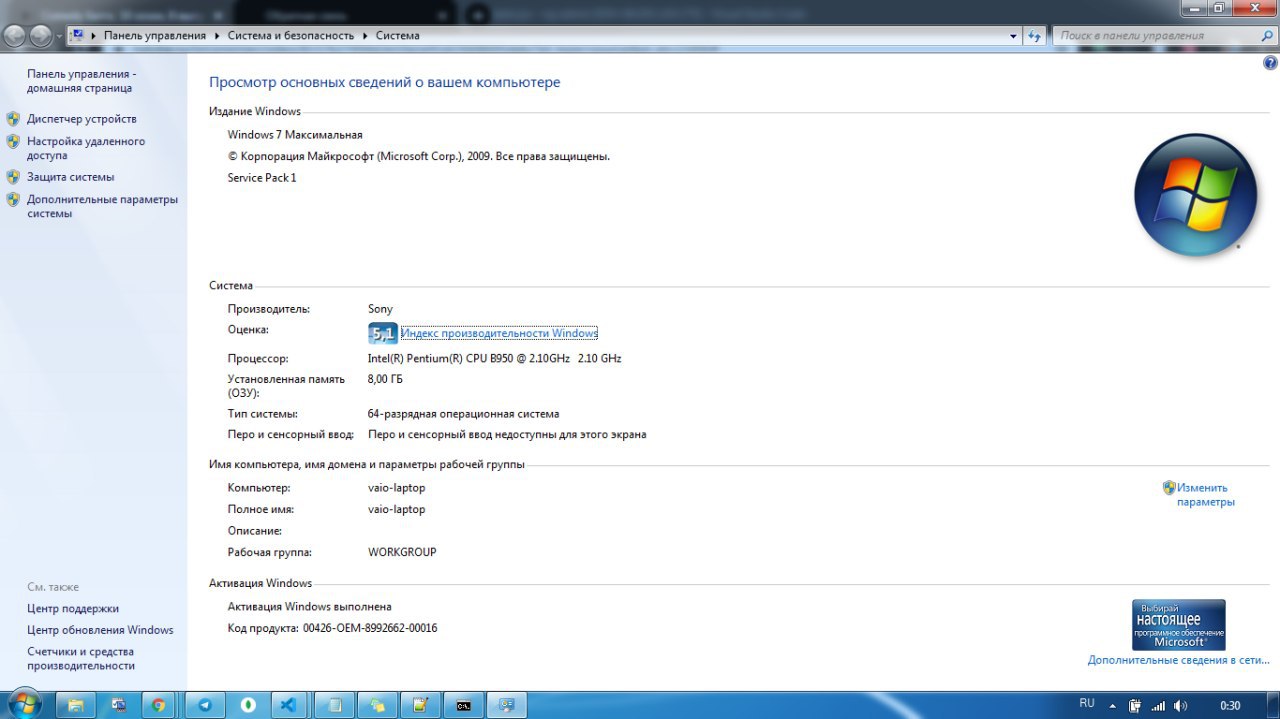Image resolution: width=1280 pixels, height=719 pixels.
Task: Open 'Центр обновления Windows' link
Action: click(100, 630)
